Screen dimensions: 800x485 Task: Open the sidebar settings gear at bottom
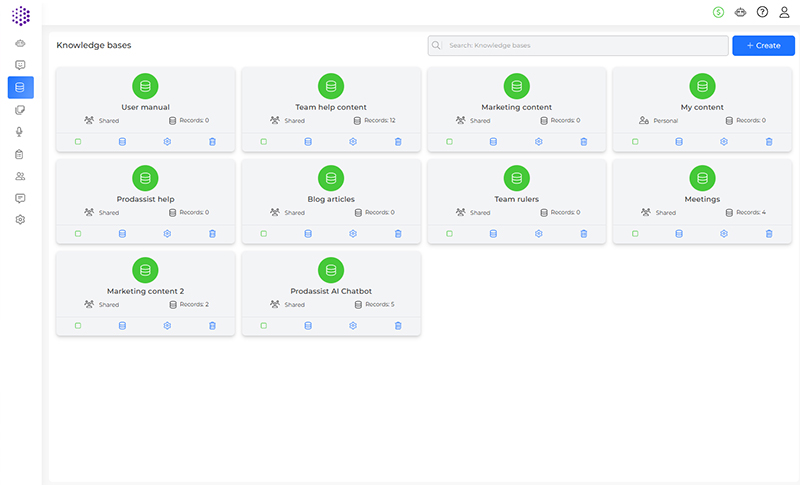click(20, 219)
